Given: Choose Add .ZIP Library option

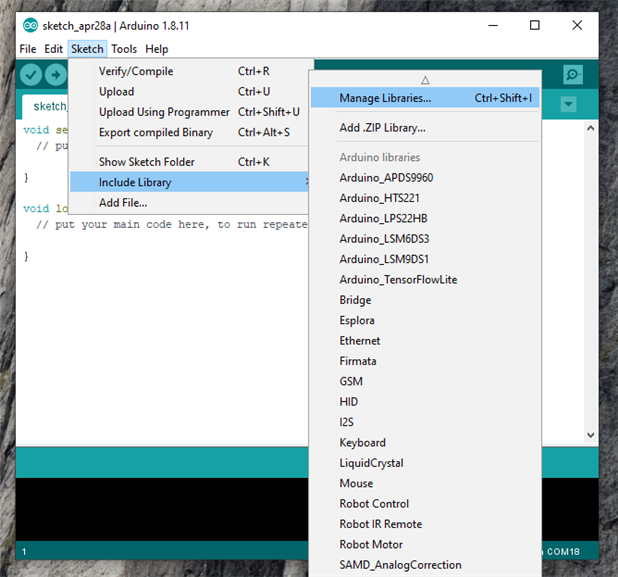Looking at the screenshot, I should (x=382, y=127).
